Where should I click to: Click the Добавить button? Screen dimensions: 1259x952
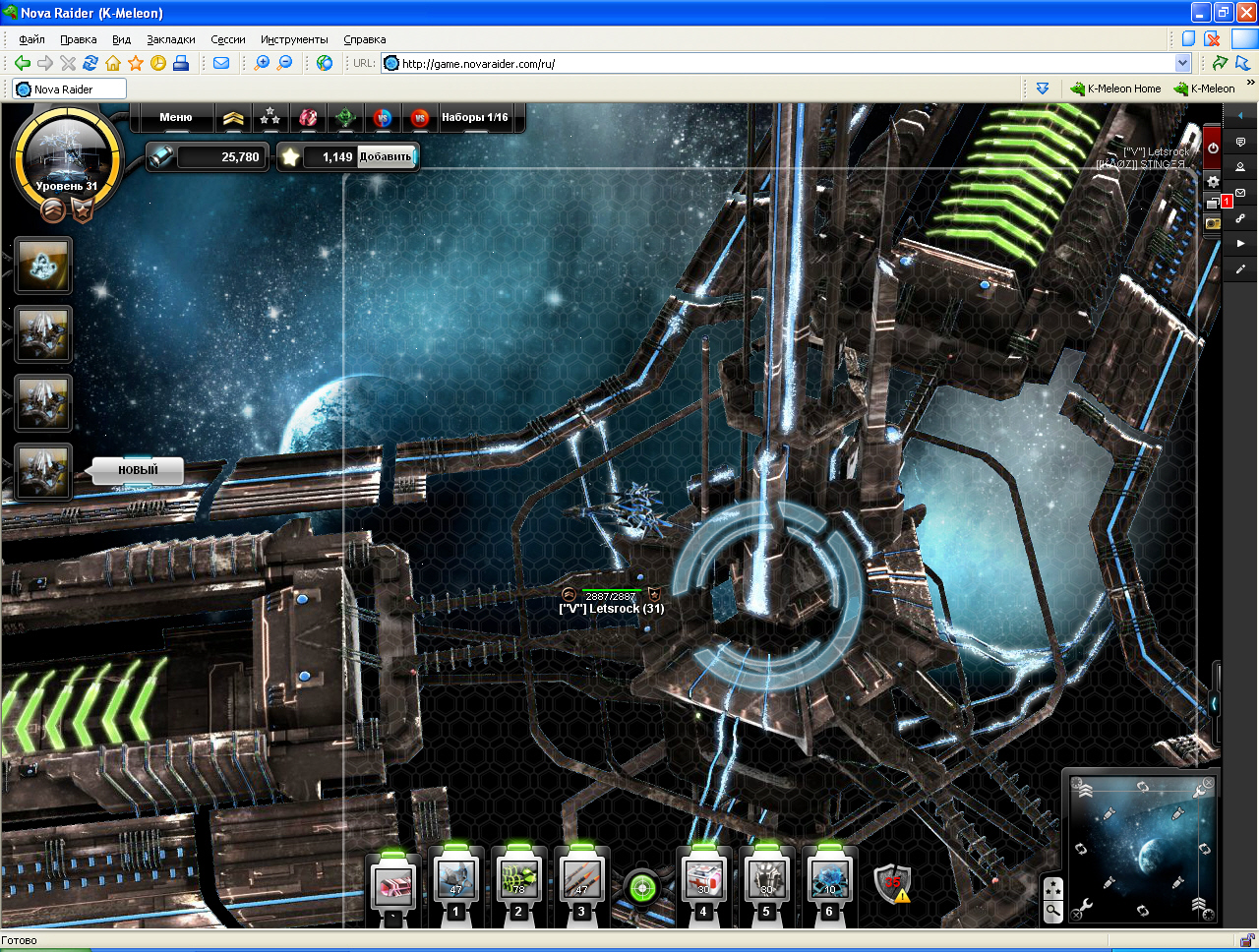[386, 156]
